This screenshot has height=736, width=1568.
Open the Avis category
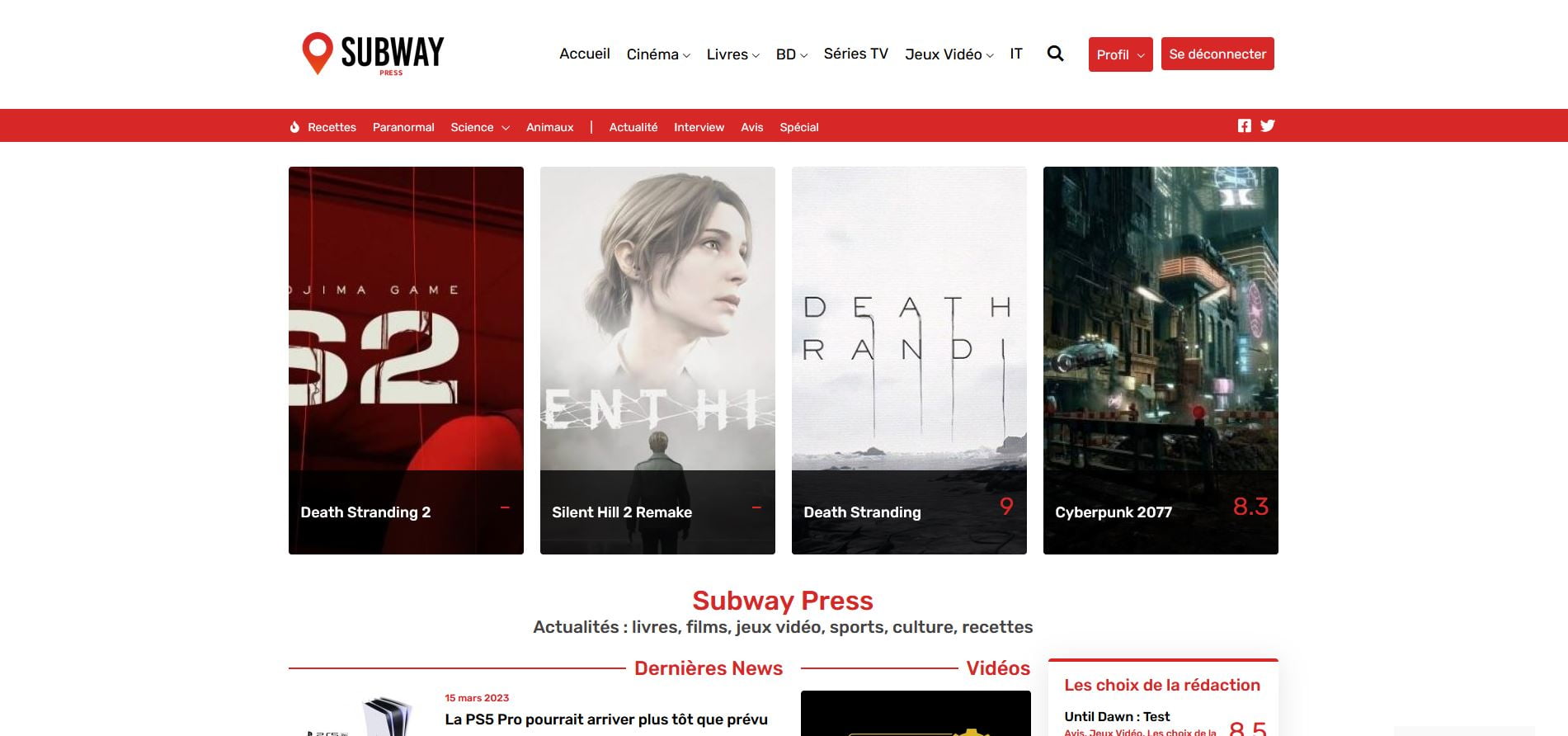pyautogui.click(x=751, y=127)
